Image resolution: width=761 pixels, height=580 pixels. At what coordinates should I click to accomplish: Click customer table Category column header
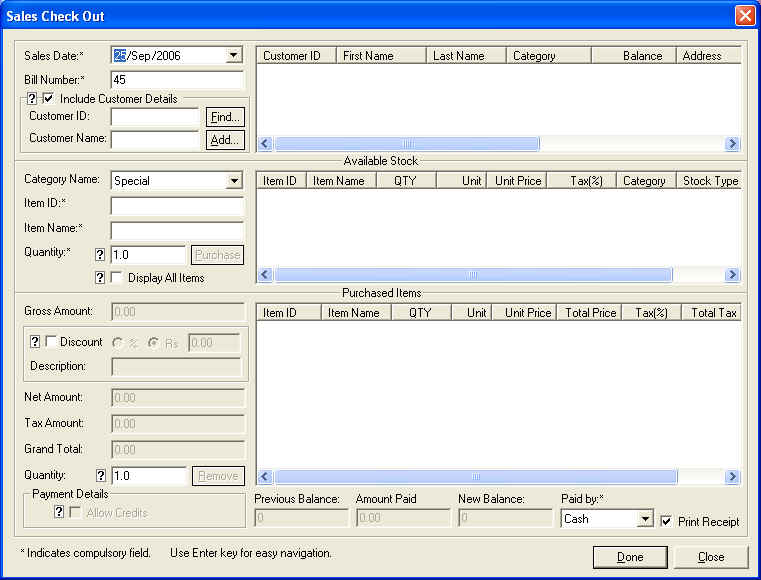click(549, 56)
